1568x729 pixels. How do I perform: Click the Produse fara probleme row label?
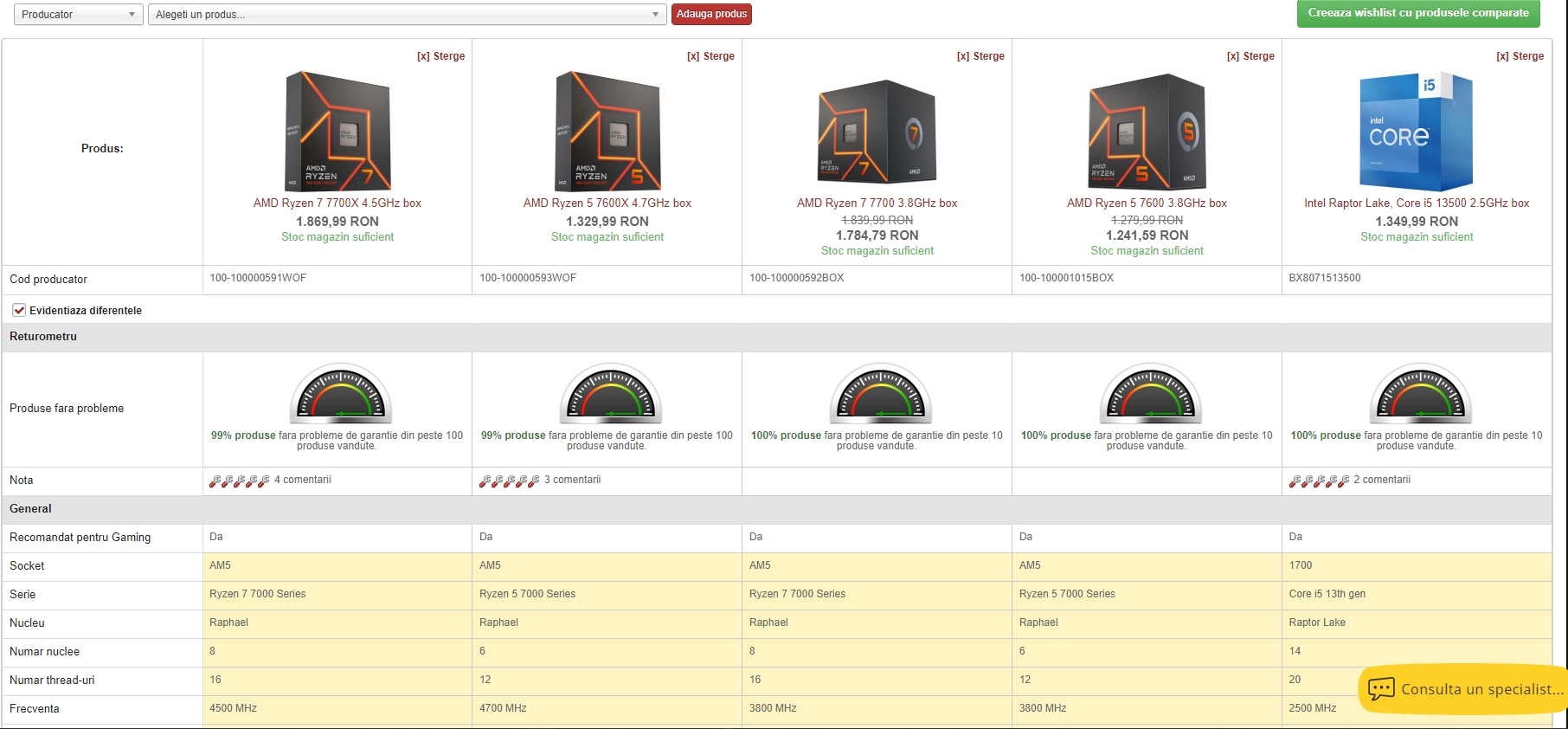pos(67,409)
